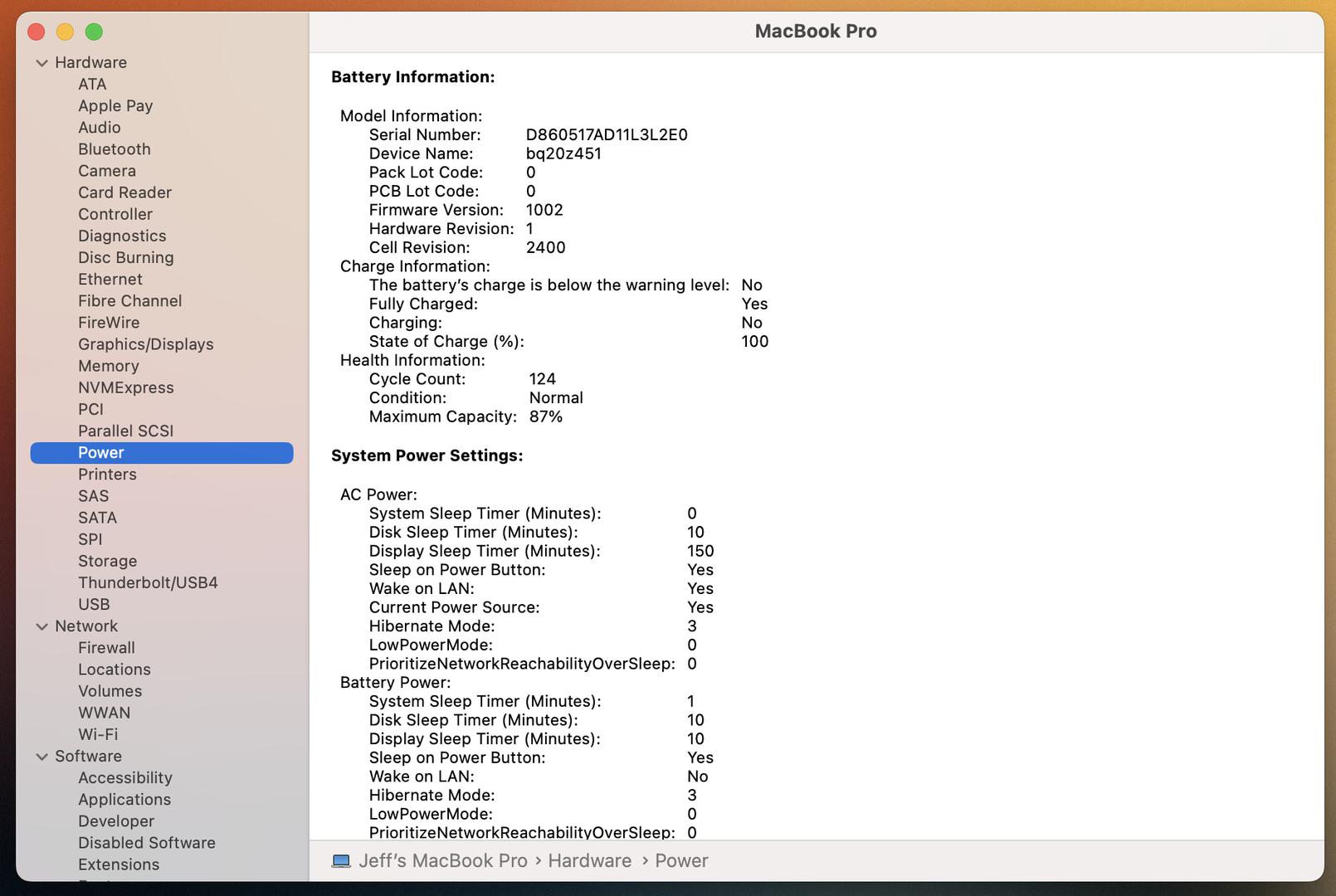
Task: Select Apple Pay in the sidebar
Action: tap(115, 105)
